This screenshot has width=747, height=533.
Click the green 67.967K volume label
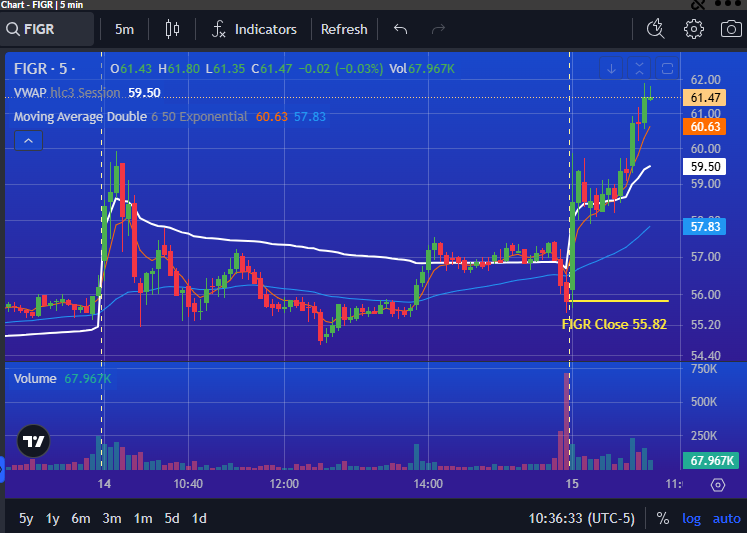pyautogui.click(x=711, y=461)
